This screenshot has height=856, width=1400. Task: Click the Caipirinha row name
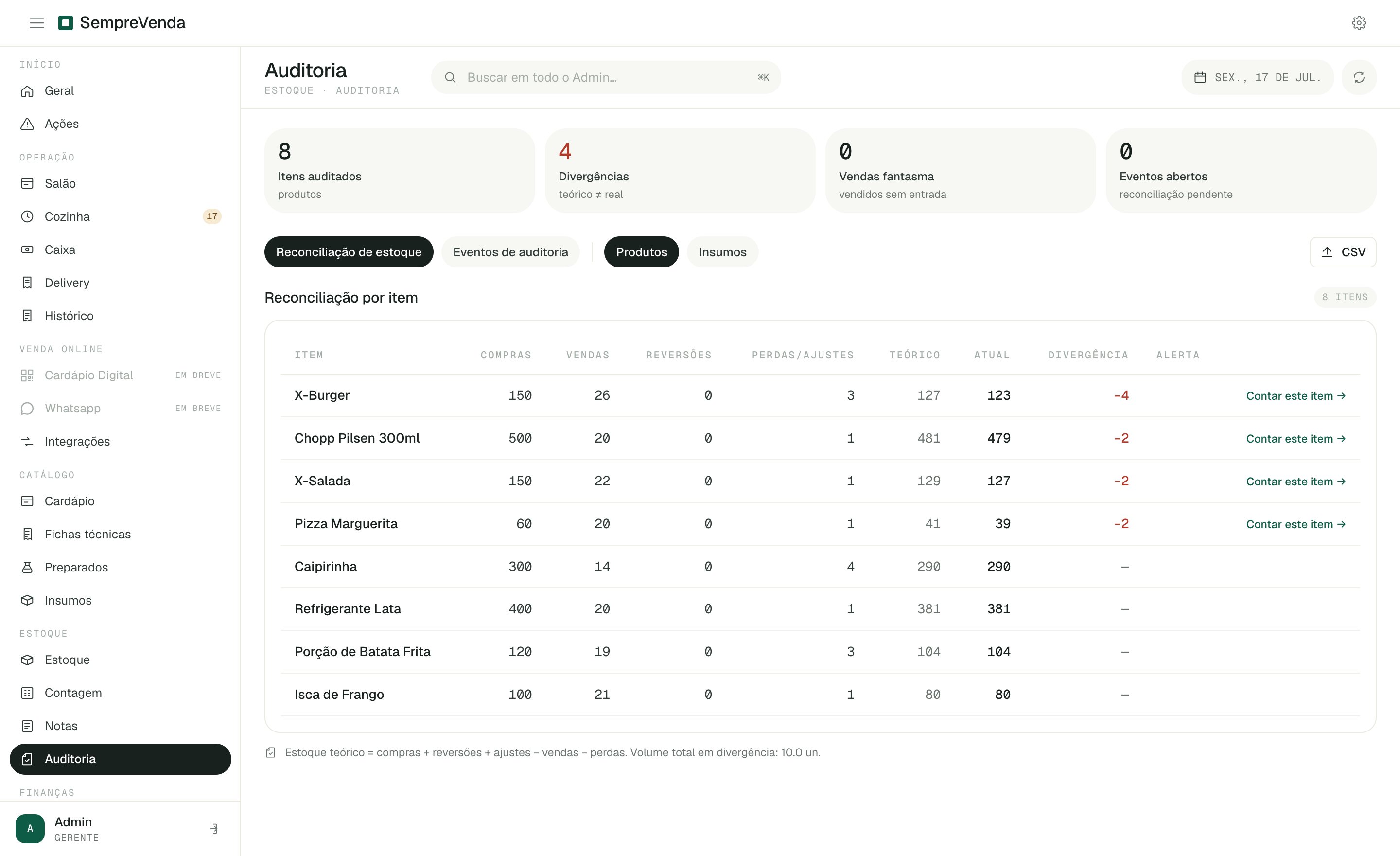click(326, 566)
